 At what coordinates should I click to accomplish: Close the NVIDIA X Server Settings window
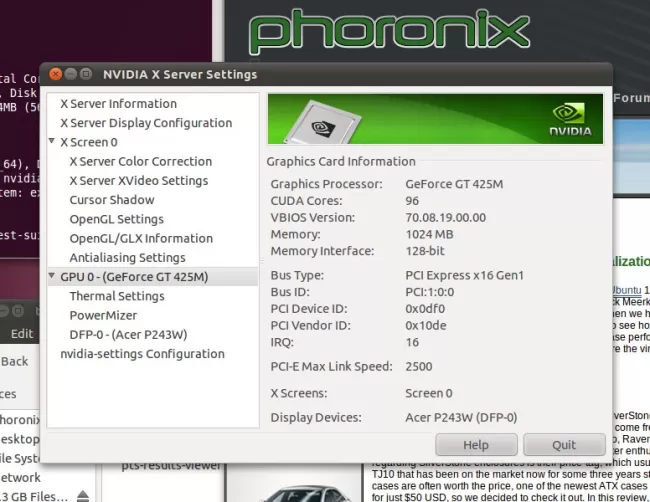tap(55, 74)
